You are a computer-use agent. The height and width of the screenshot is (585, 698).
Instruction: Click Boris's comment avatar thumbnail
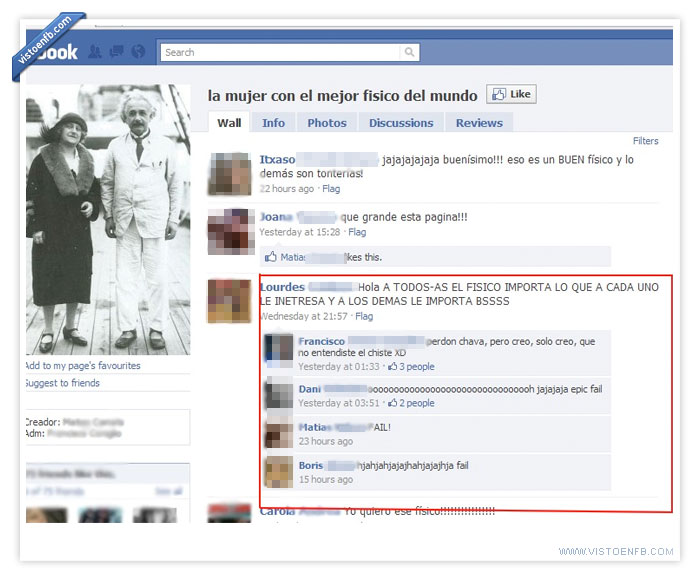point(280,471)
